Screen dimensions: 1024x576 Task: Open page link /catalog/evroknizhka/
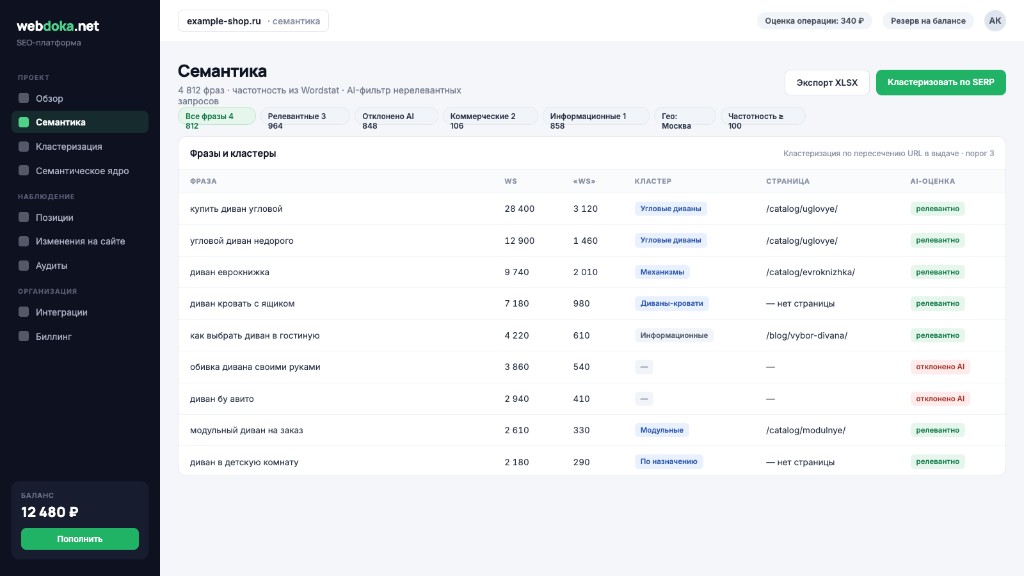[810, 272]
